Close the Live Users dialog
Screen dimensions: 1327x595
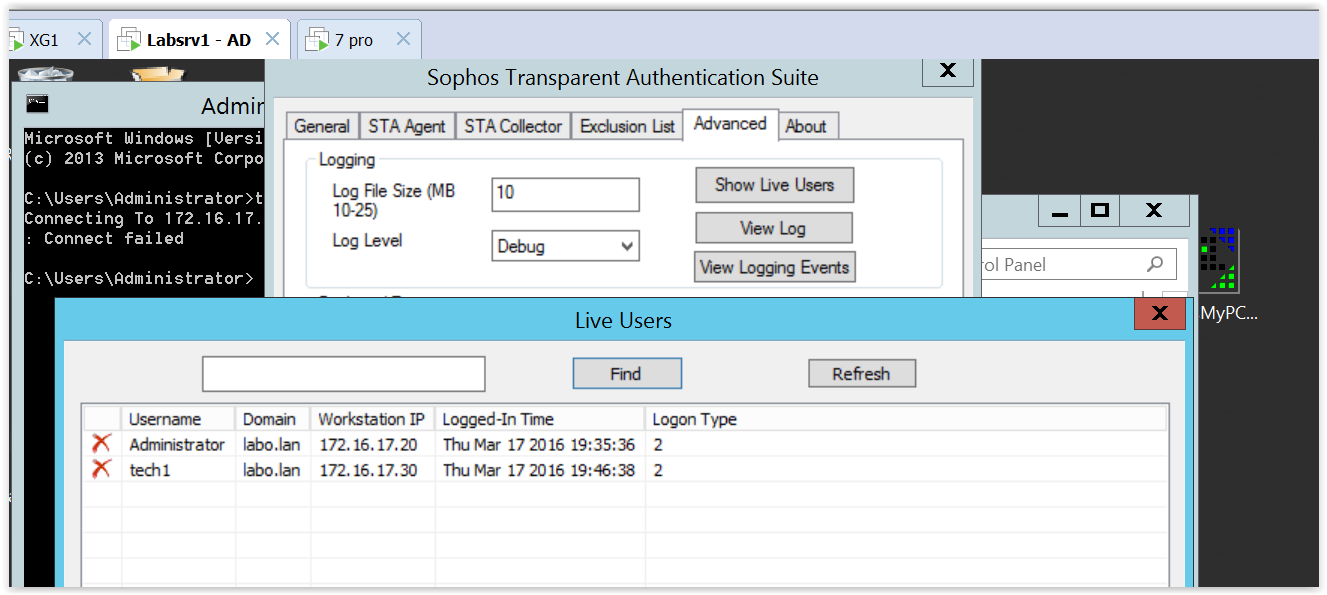[x=1160, y=313]
